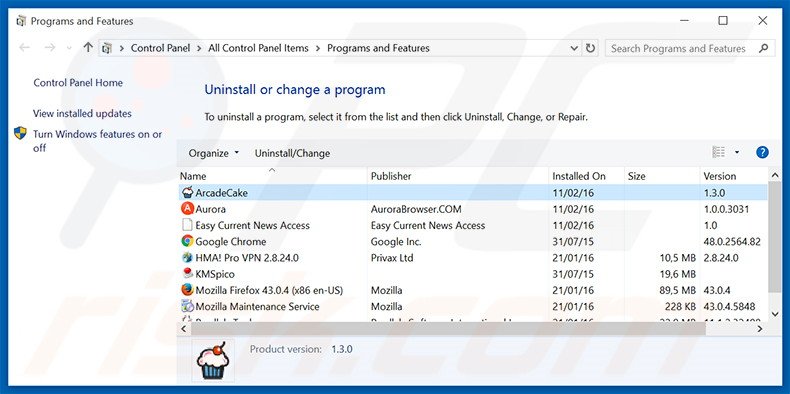
Task: Click the AuroraBrowser.COM publisher cell
Action: (416, 209)
